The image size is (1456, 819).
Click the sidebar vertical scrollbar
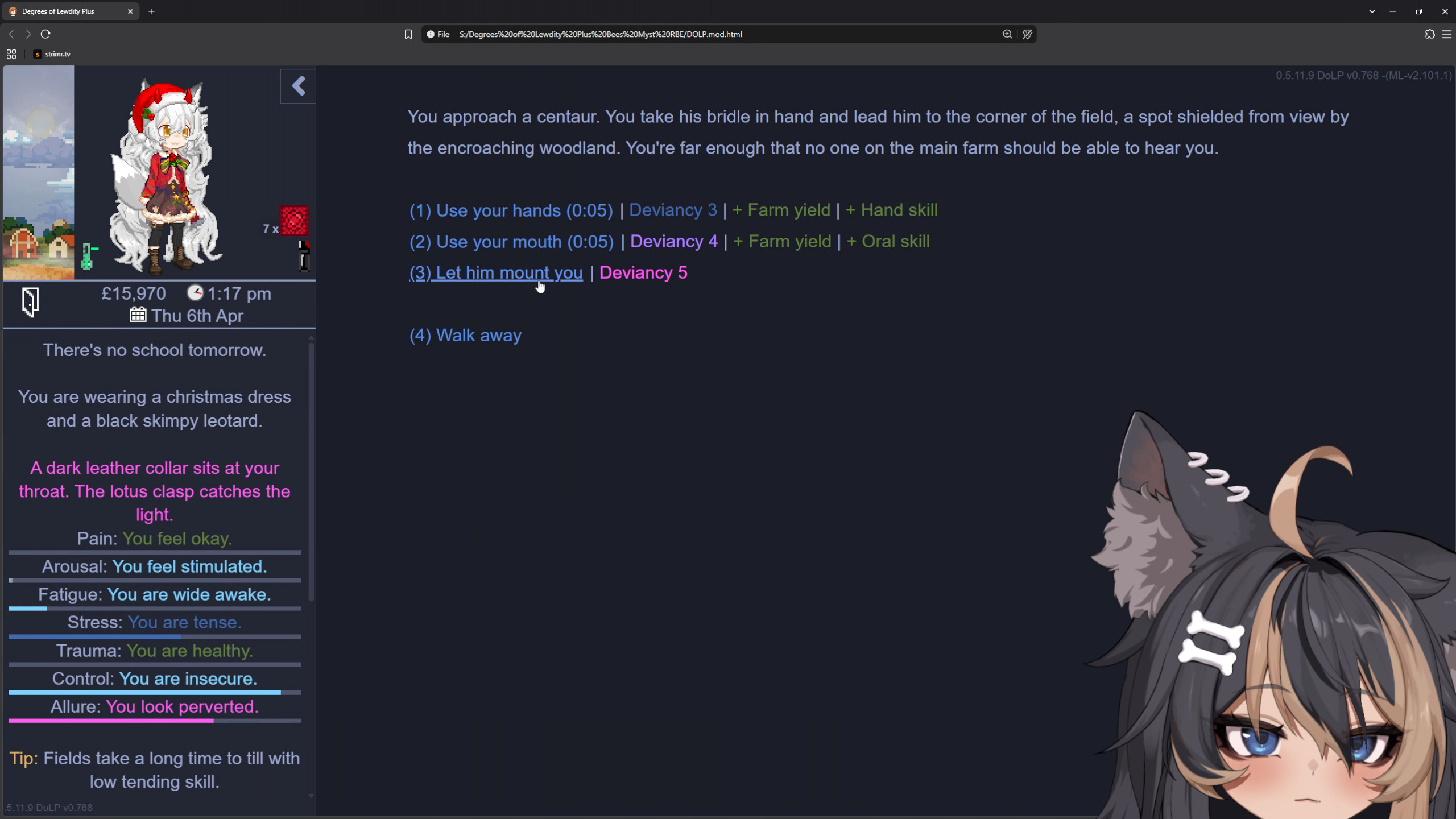(x=311, y=472)
